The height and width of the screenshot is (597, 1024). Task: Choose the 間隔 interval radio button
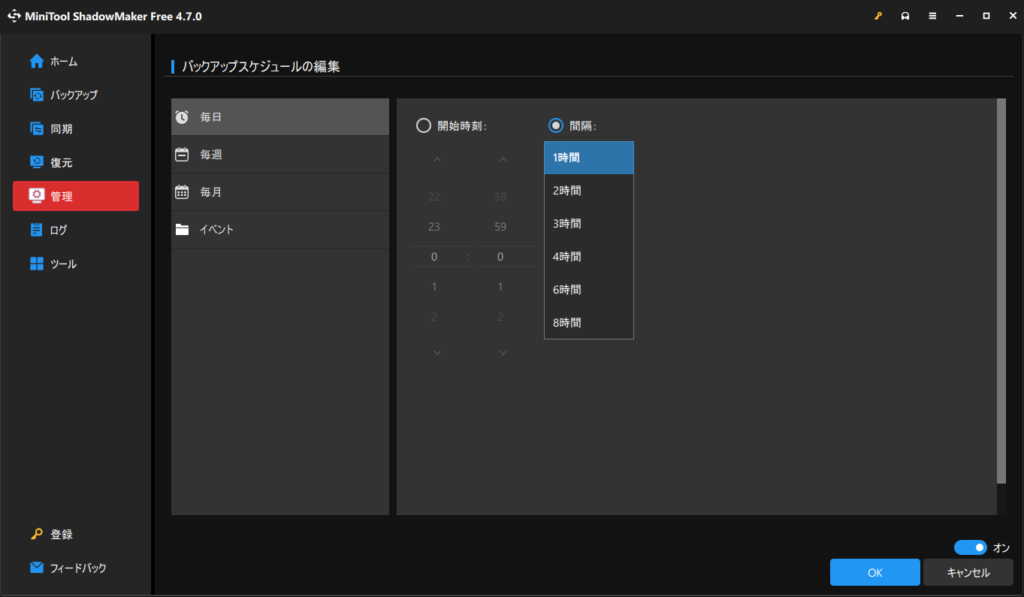click(x=556, y=125)
